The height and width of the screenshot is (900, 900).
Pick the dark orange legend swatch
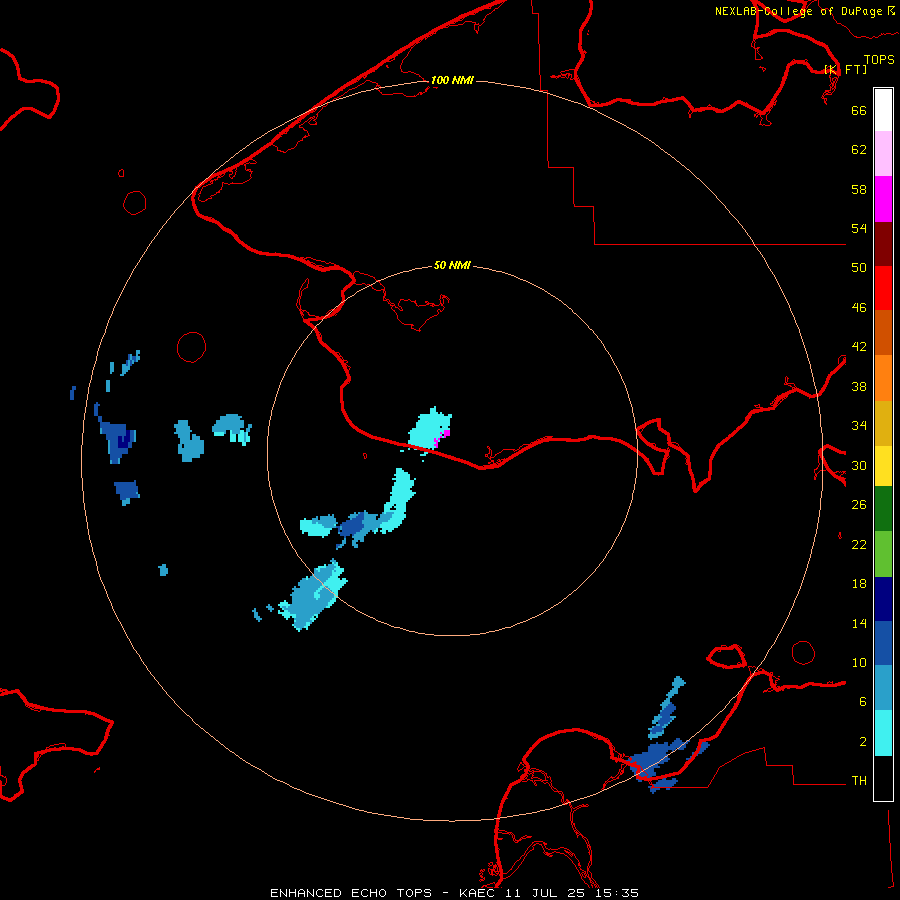click(883, 332)
